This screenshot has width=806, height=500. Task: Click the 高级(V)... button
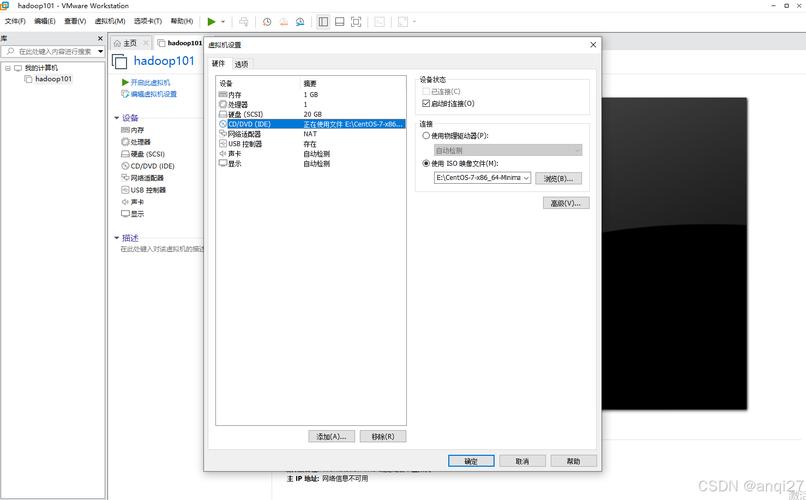[x=566, y=203]
